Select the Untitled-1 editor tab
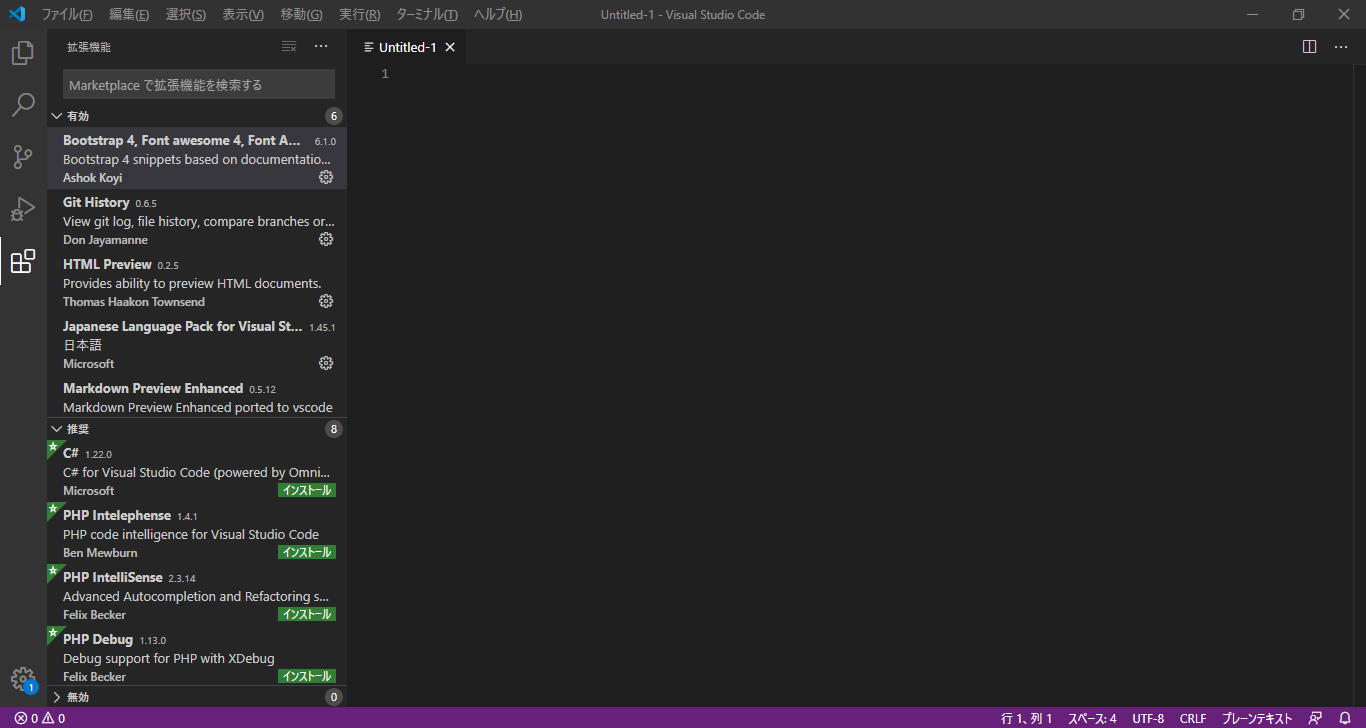Screen dimensions: 1366x728 pos(407,47)
